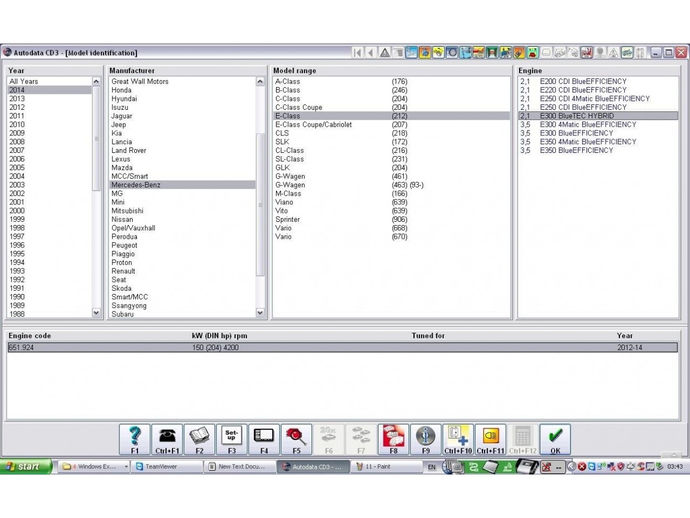Choose Great Wall Motors manufacturer
The height and width of the screenshot is (518, 690).
coord(182,81)
